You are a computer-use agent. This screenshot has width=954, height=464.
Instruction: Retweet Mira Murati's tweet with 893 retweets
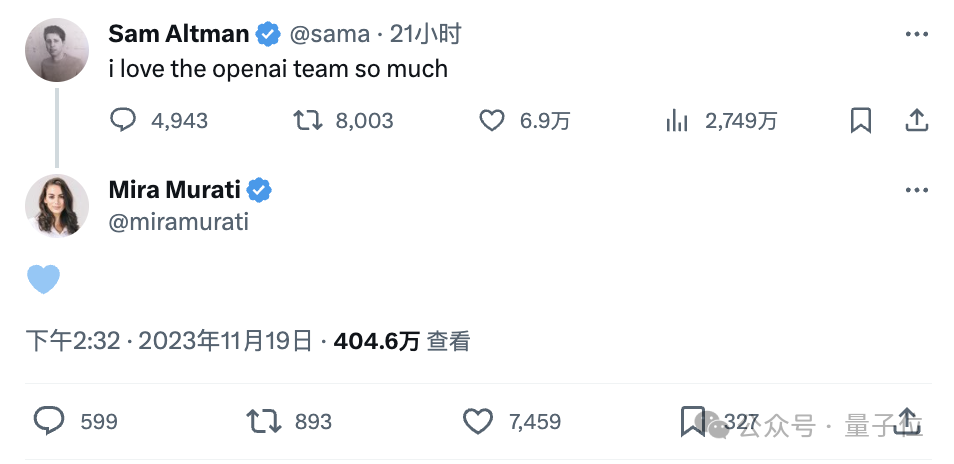pos(263,421)
